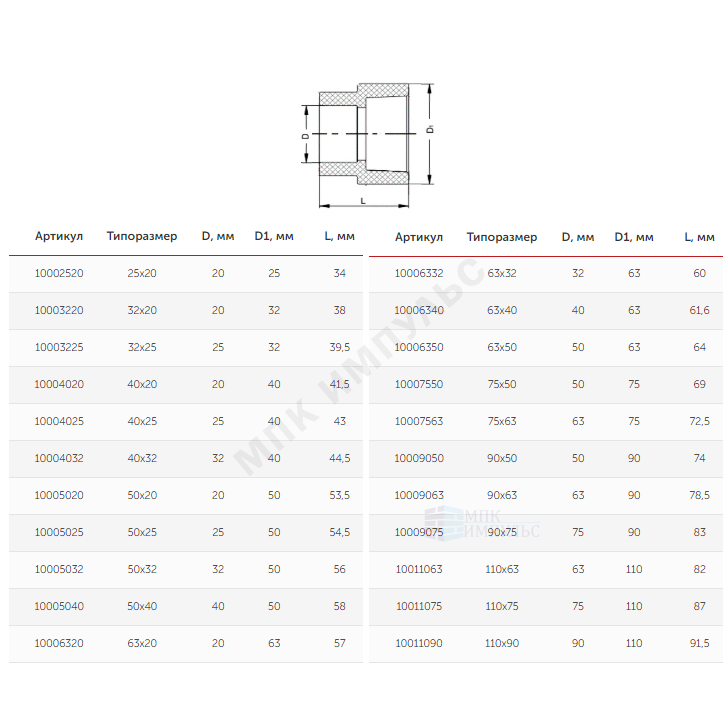Select article number 10005032
The height and width of the screenshot is (728, 728).
[59, 569]
